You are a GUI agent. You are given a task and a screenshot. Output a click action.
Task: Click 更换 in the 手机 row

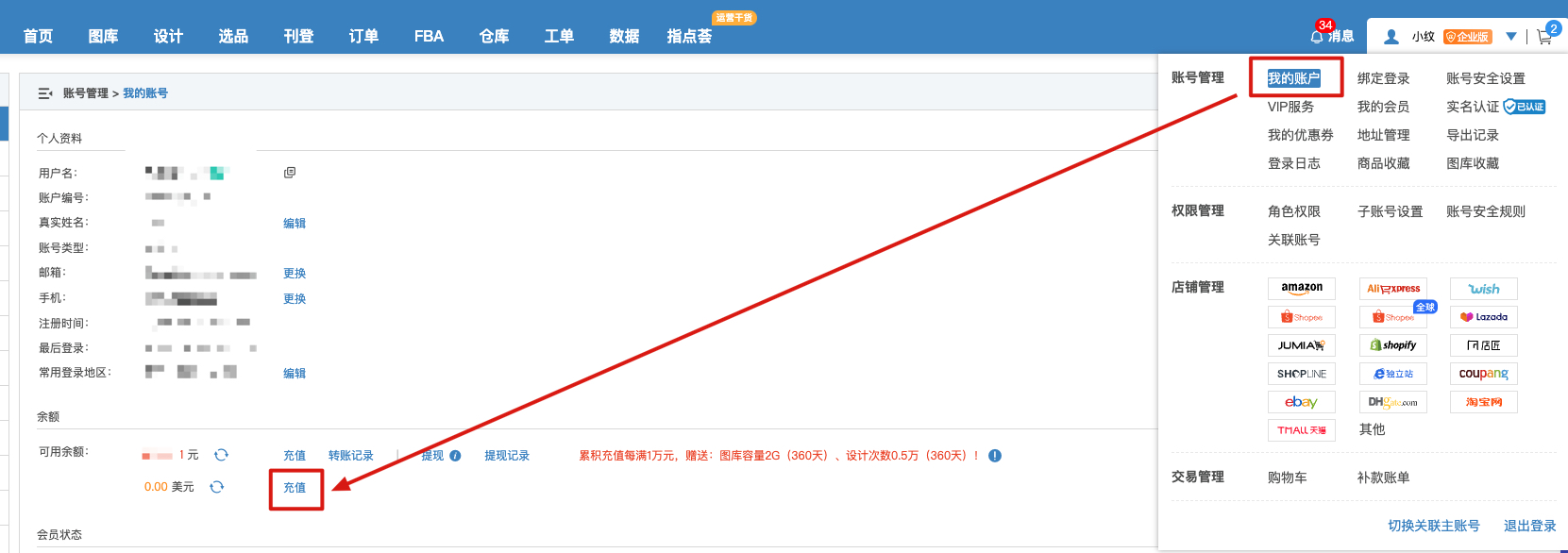tap(295, 299)
